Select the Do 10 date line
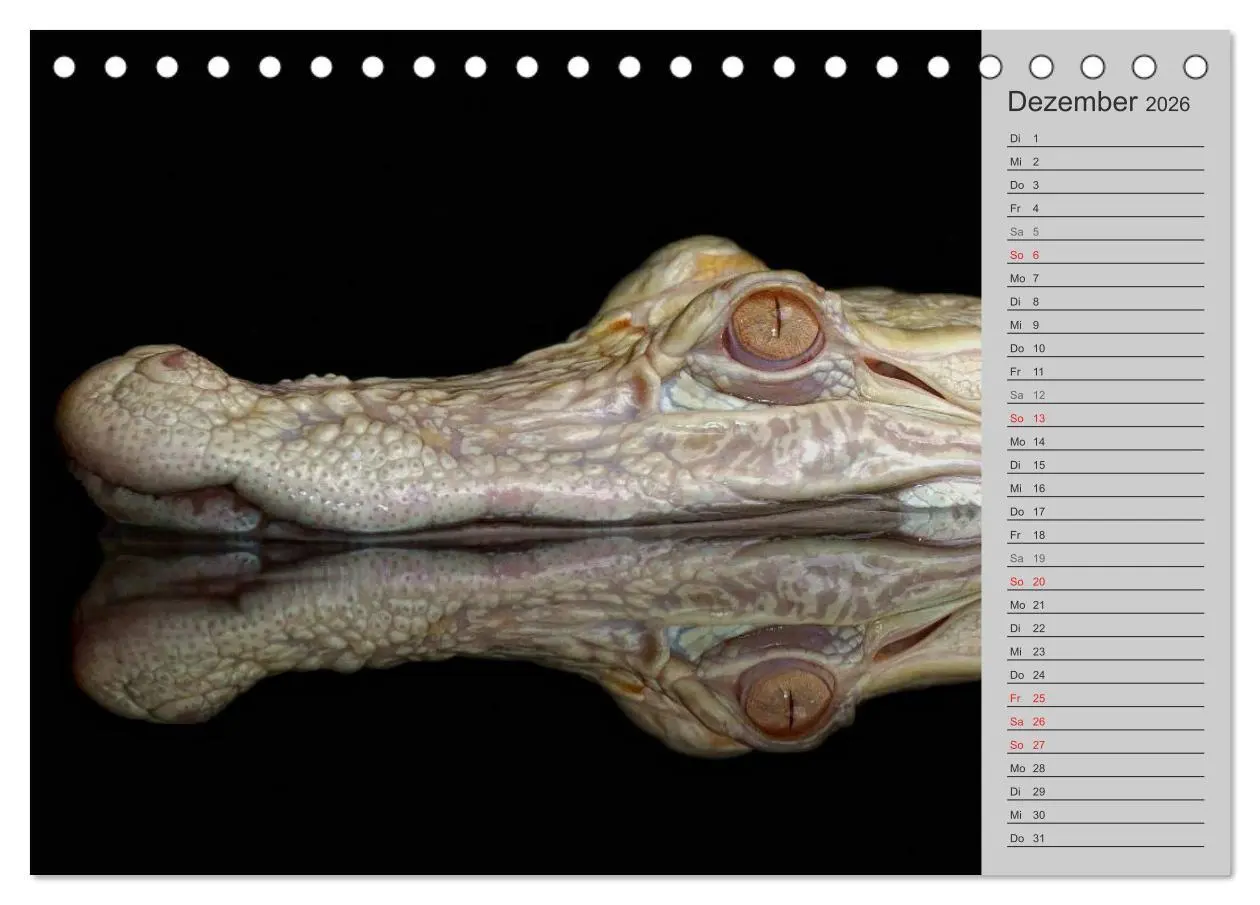The width and height of the screenshot is (1260, 905). click(1105, 349)
